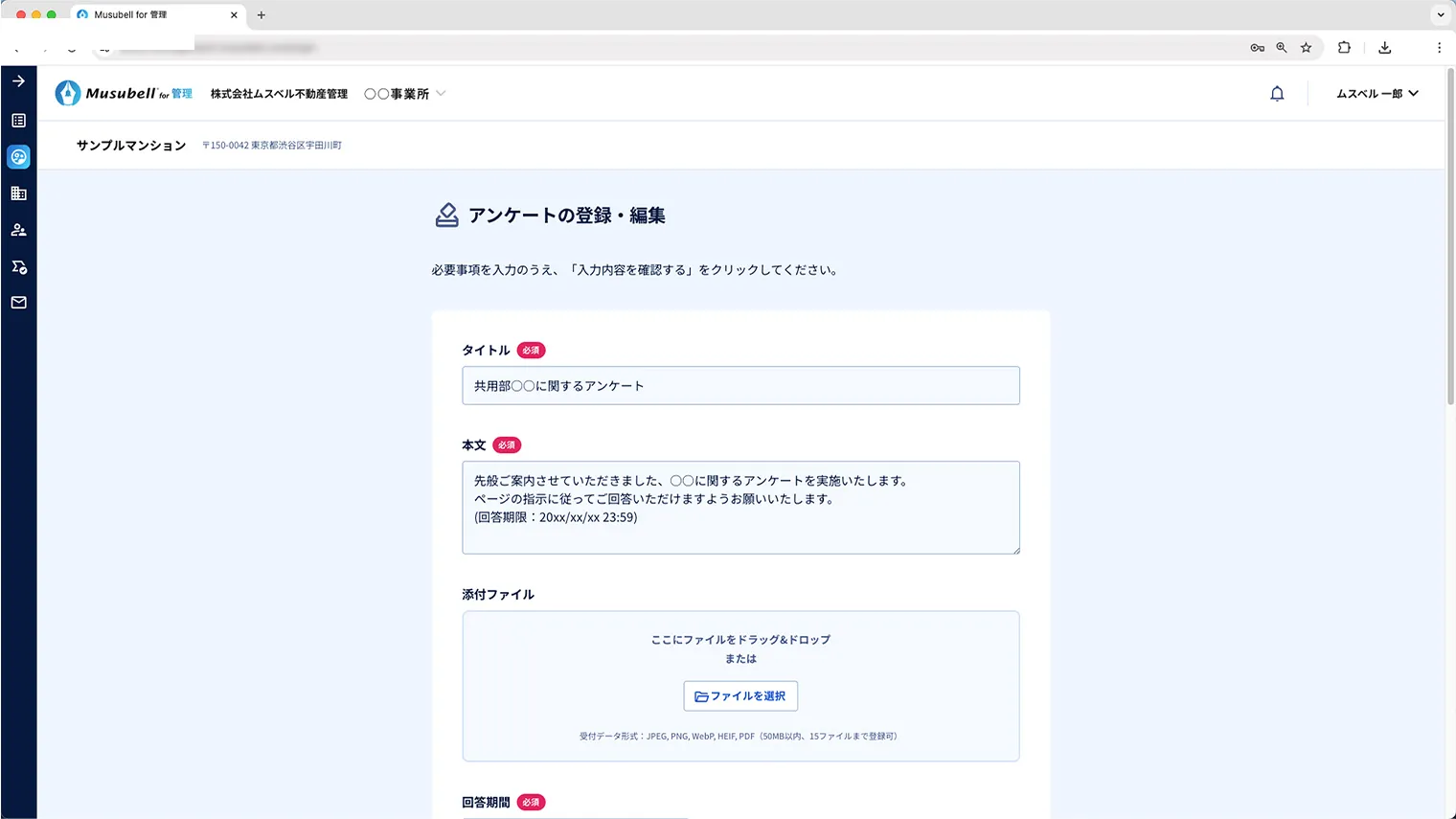Click the residents icon in the left sidebar
This screenshot has height=819, width=1456.
pyautogui.click(x=18, y=229)
